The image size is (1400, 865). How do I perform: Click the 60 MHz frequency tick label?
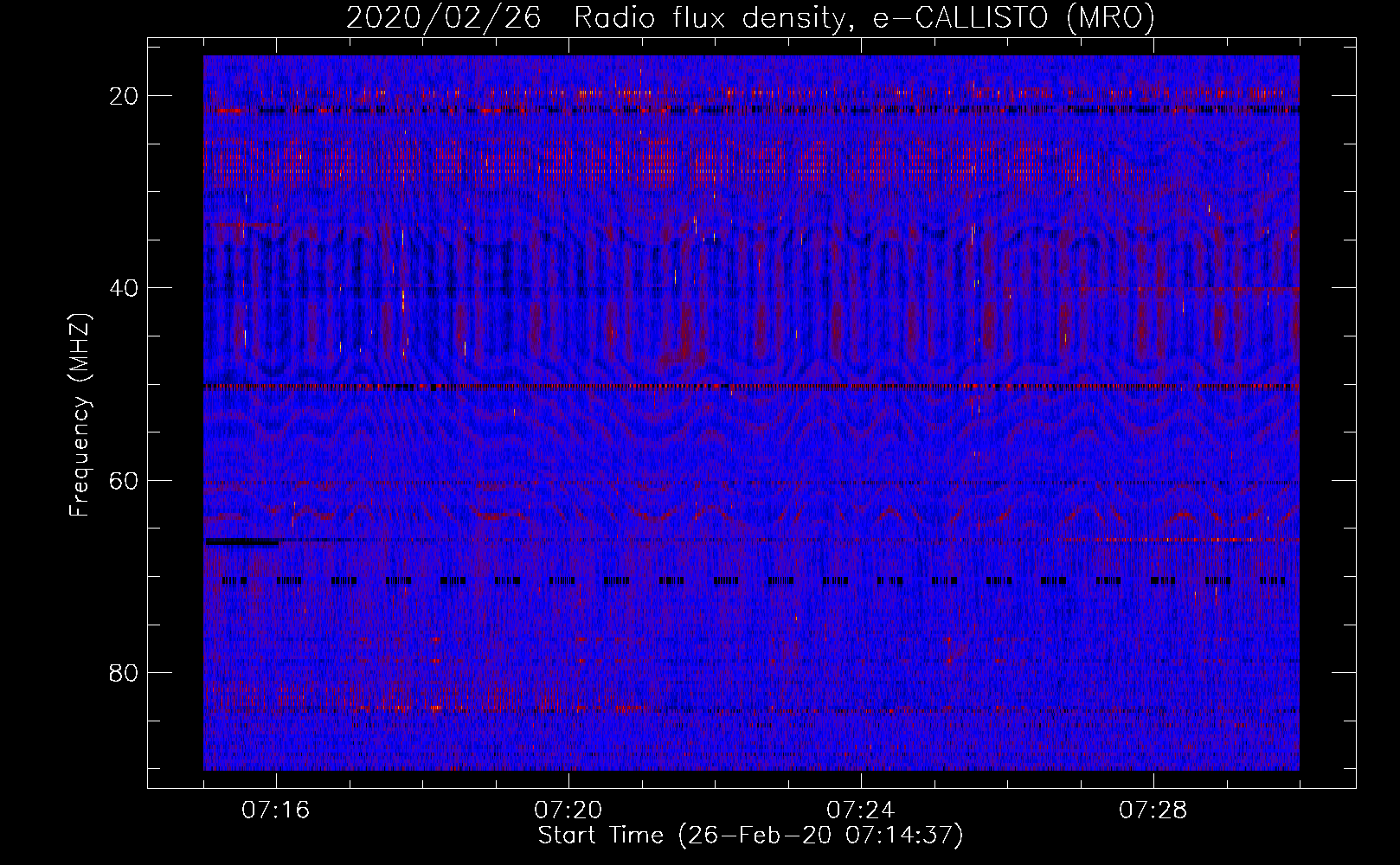point(124,480)
